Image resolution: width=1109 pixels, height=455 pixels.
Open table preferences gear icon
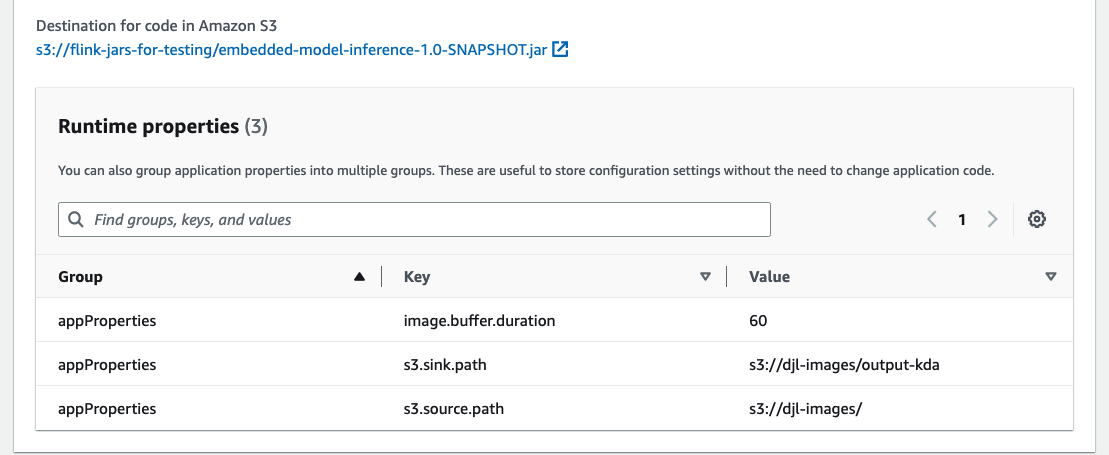tap(1037, 219)
